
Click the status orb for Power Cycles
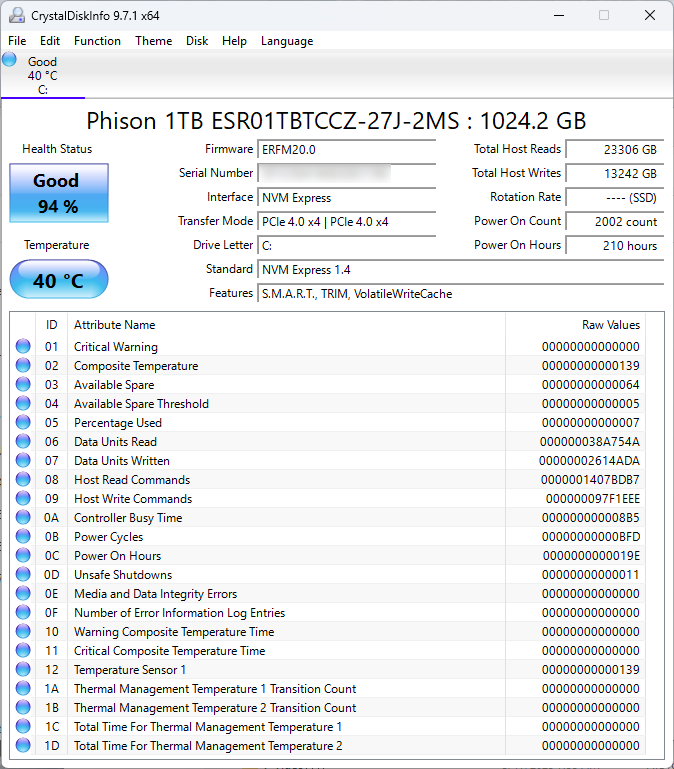click(x=23, y=537)
